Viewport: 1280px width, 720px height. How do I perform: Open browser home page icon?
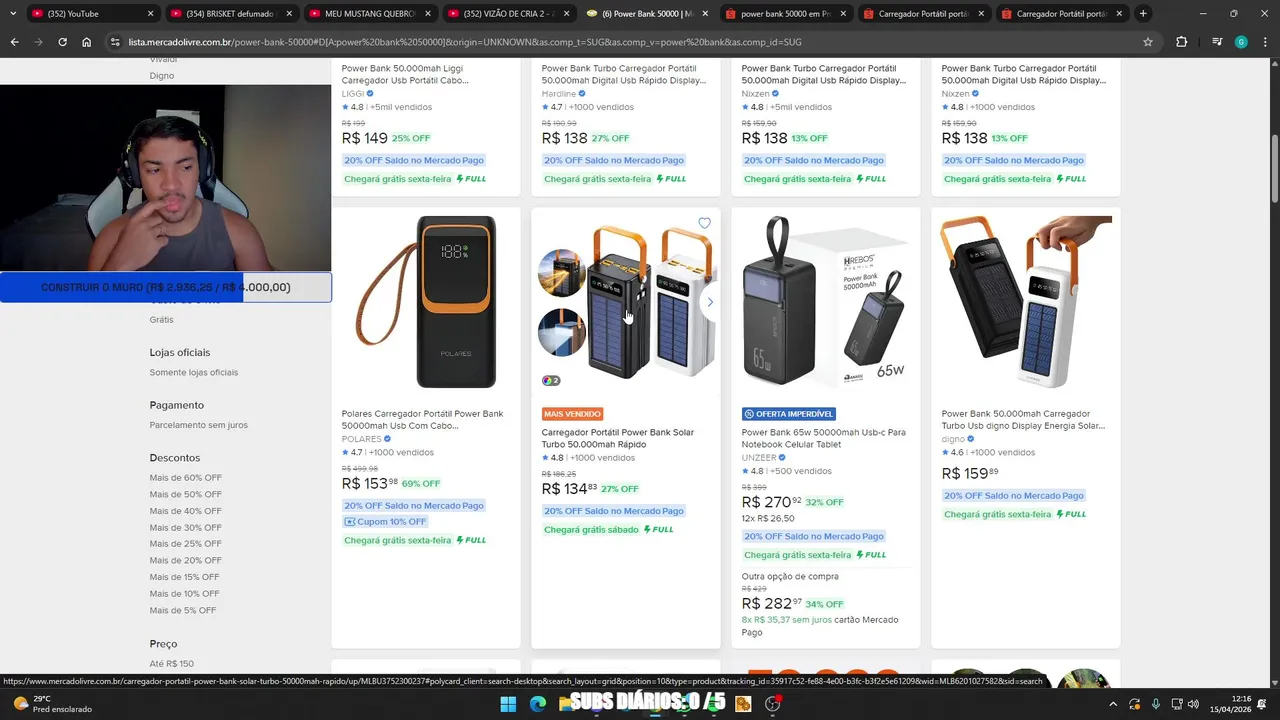click(x=87, y=42)
